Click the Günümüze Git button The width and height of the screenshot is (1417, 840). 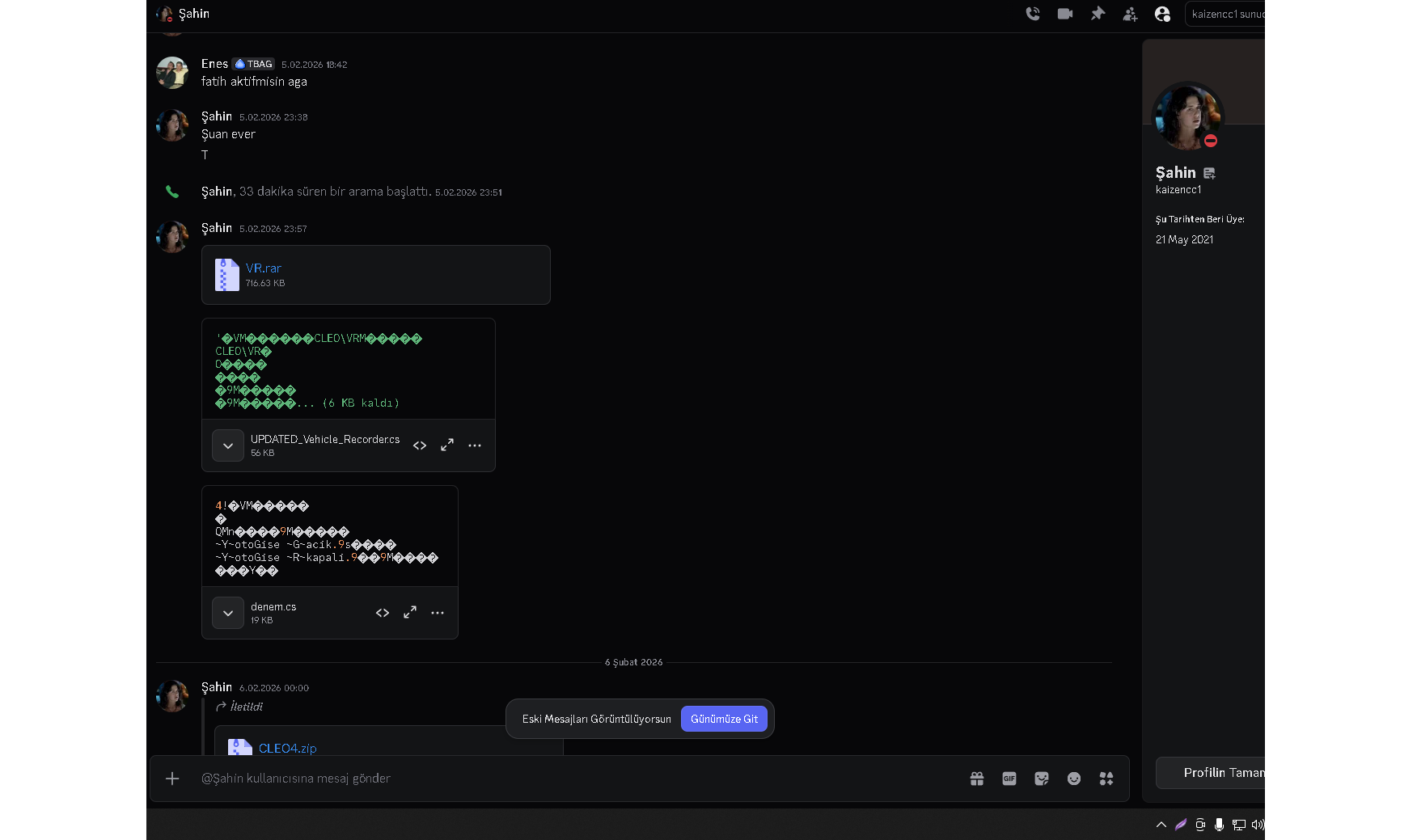tap(724, 719)
